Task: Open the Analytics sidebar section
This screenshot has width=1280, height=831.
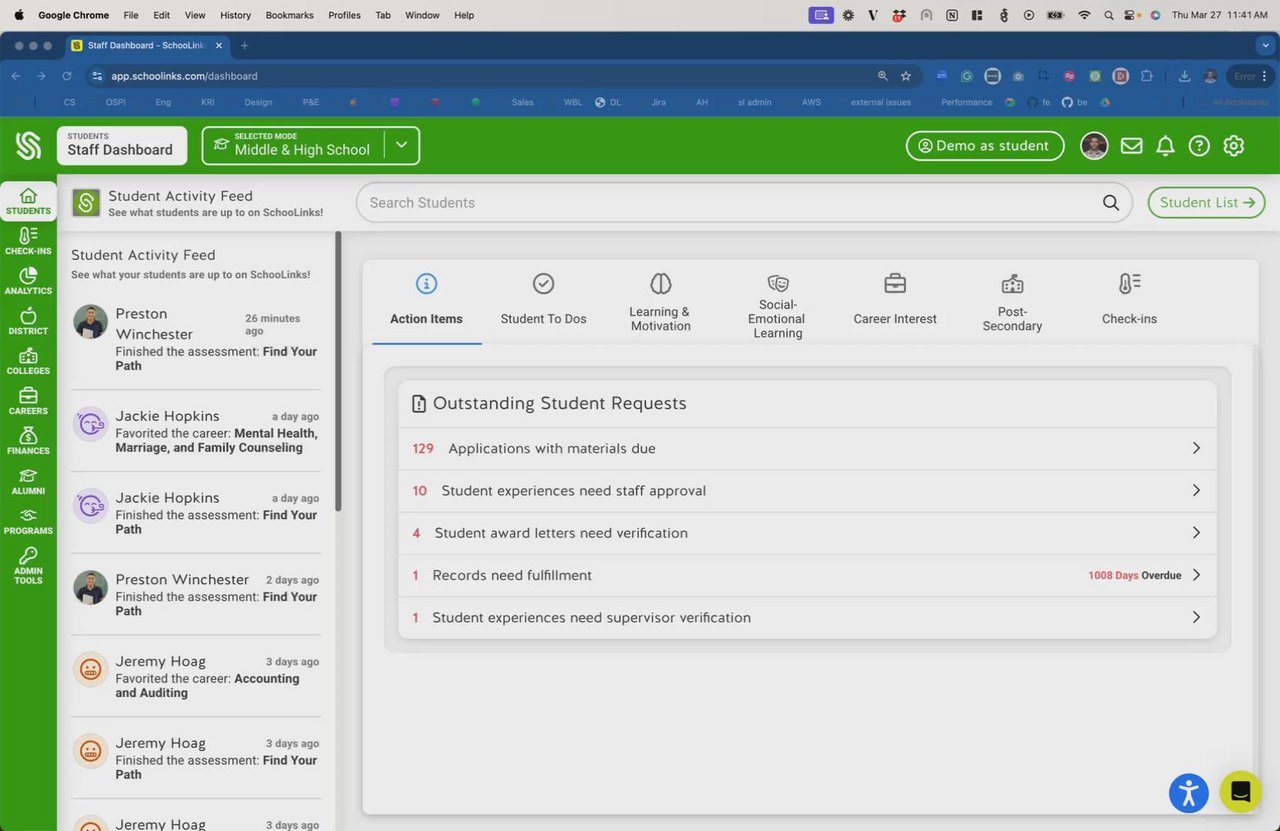Action: click(x=28, y=281)
